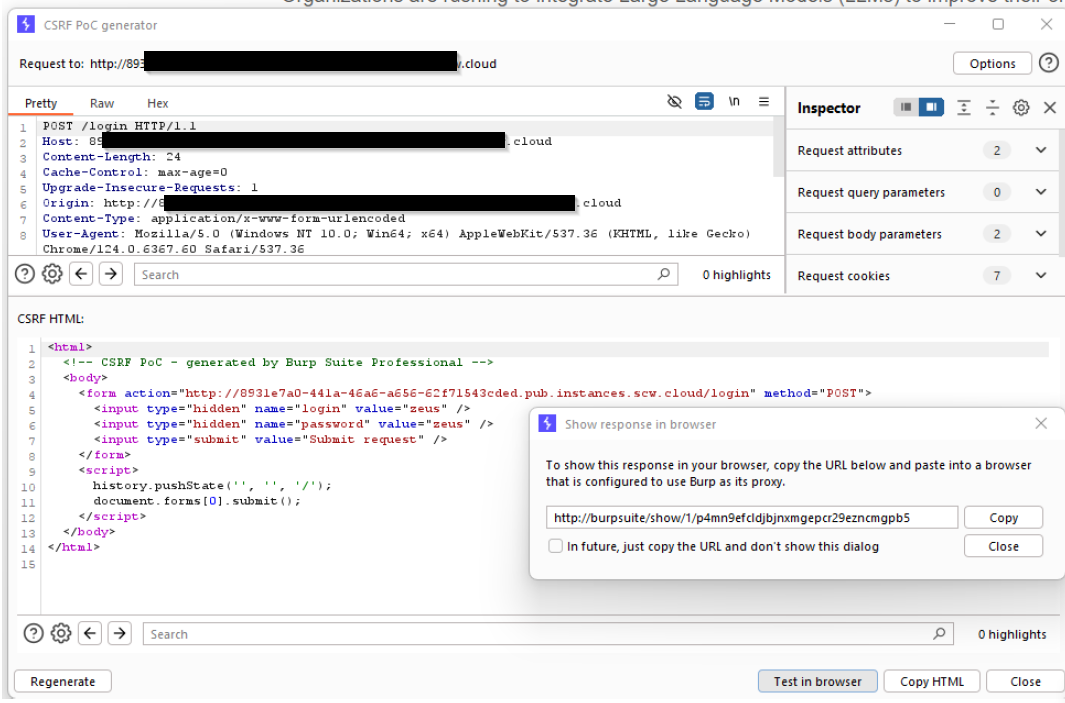This screenshot has width=1065, height=703.
Task: Toggle the \n show newlines icon
Action: [x=734, y=101]
